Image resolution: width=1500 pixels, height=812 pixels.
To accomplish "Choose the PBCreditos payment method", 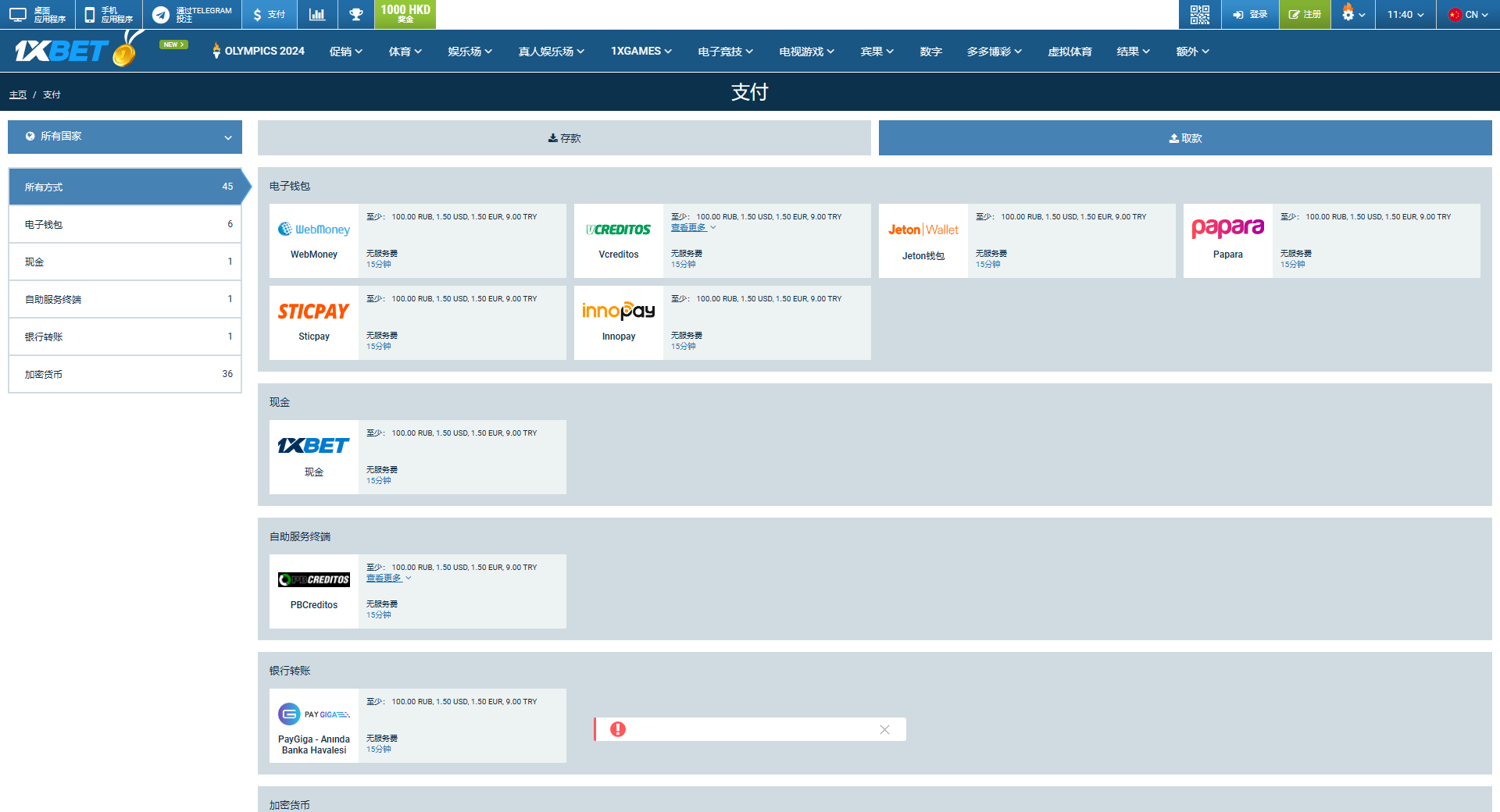I will point(418,591).
